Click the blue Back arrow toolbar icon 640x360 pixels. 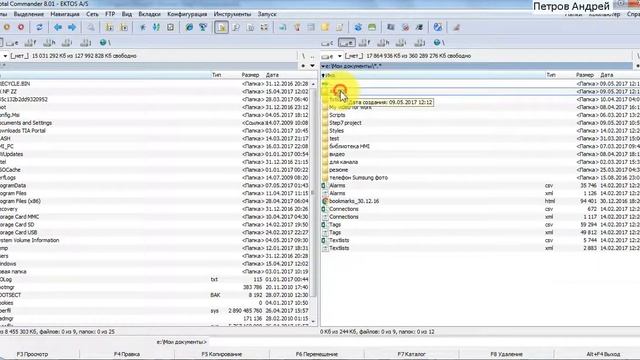click(x=58, y=27)
